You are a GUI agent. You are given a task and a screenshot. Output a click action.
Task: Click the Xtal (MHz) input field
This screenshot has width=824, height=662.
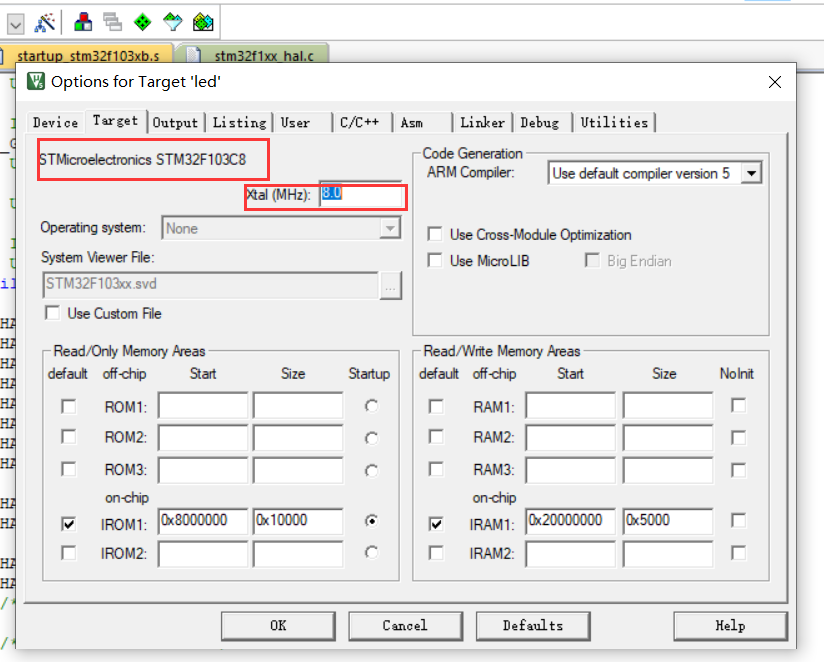[360, 194]
